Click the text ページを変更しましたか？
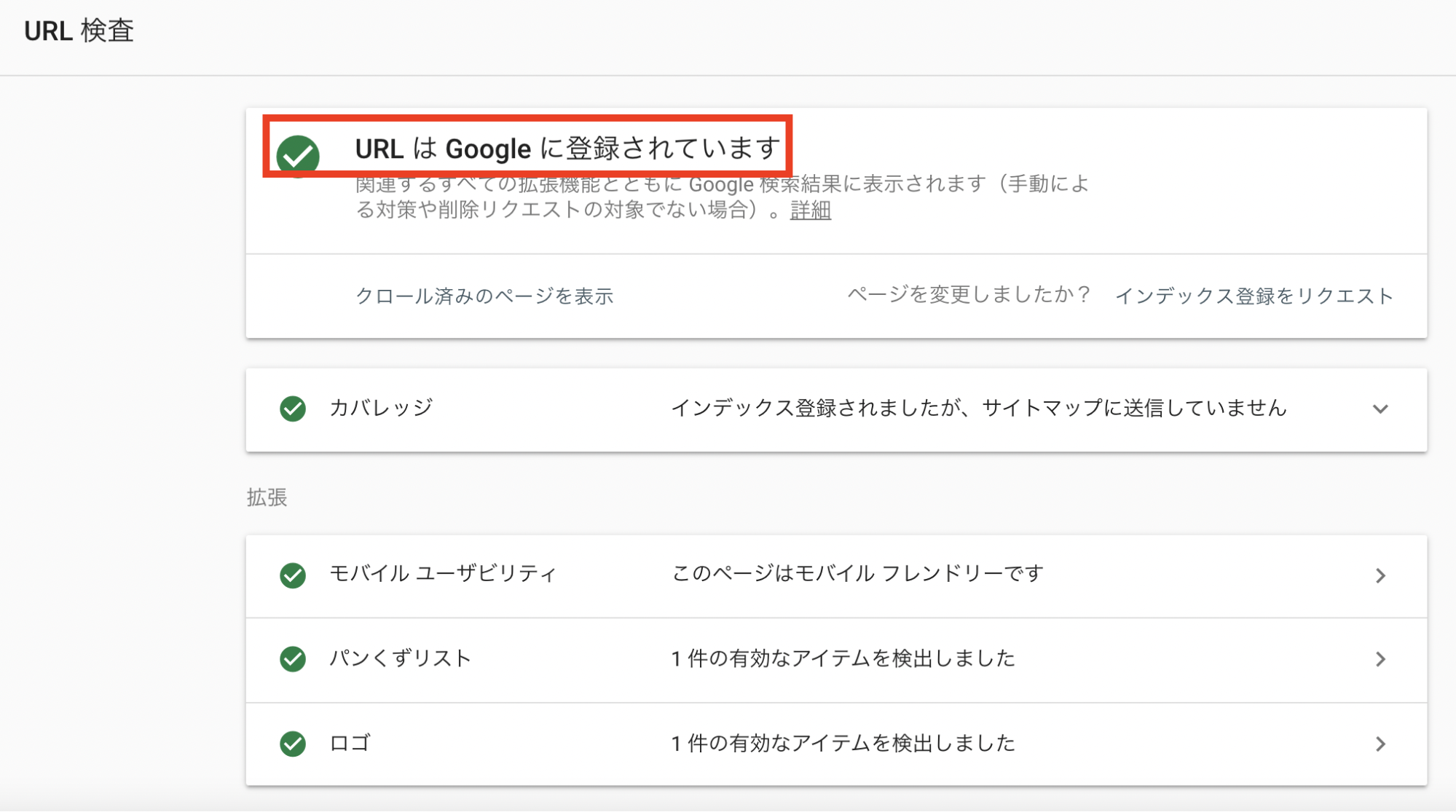 [969, 295]
